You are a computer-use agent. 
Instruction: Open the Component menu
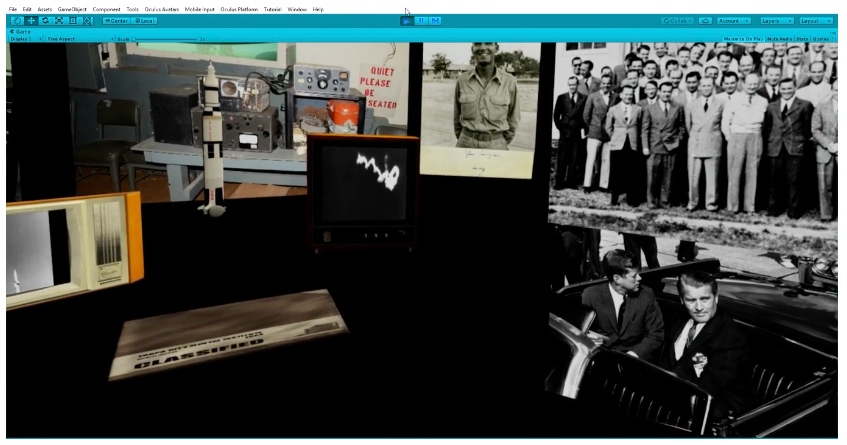[x=106, y=9]
